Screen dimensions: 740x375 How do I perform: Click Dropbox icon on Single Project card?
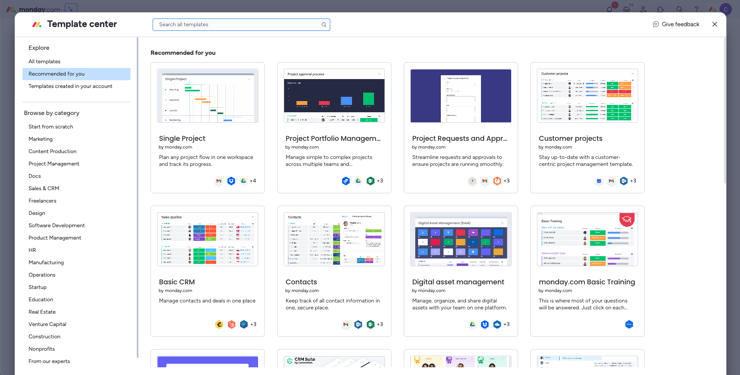[231, 181]
